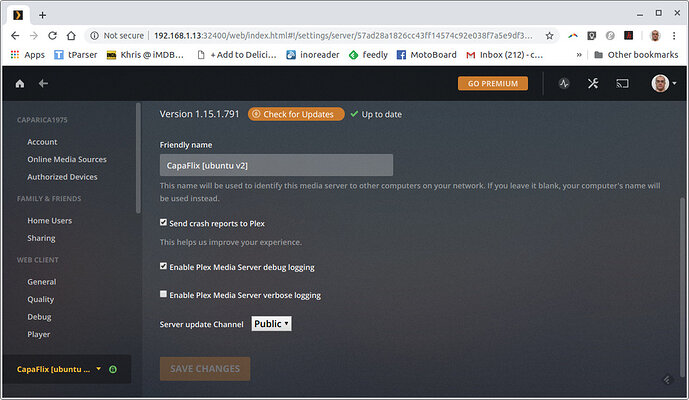Open the Chrome three-dot menu
The height and width of the screenshot is (400, 689).
pyautogui.click(x=674, y=36)
